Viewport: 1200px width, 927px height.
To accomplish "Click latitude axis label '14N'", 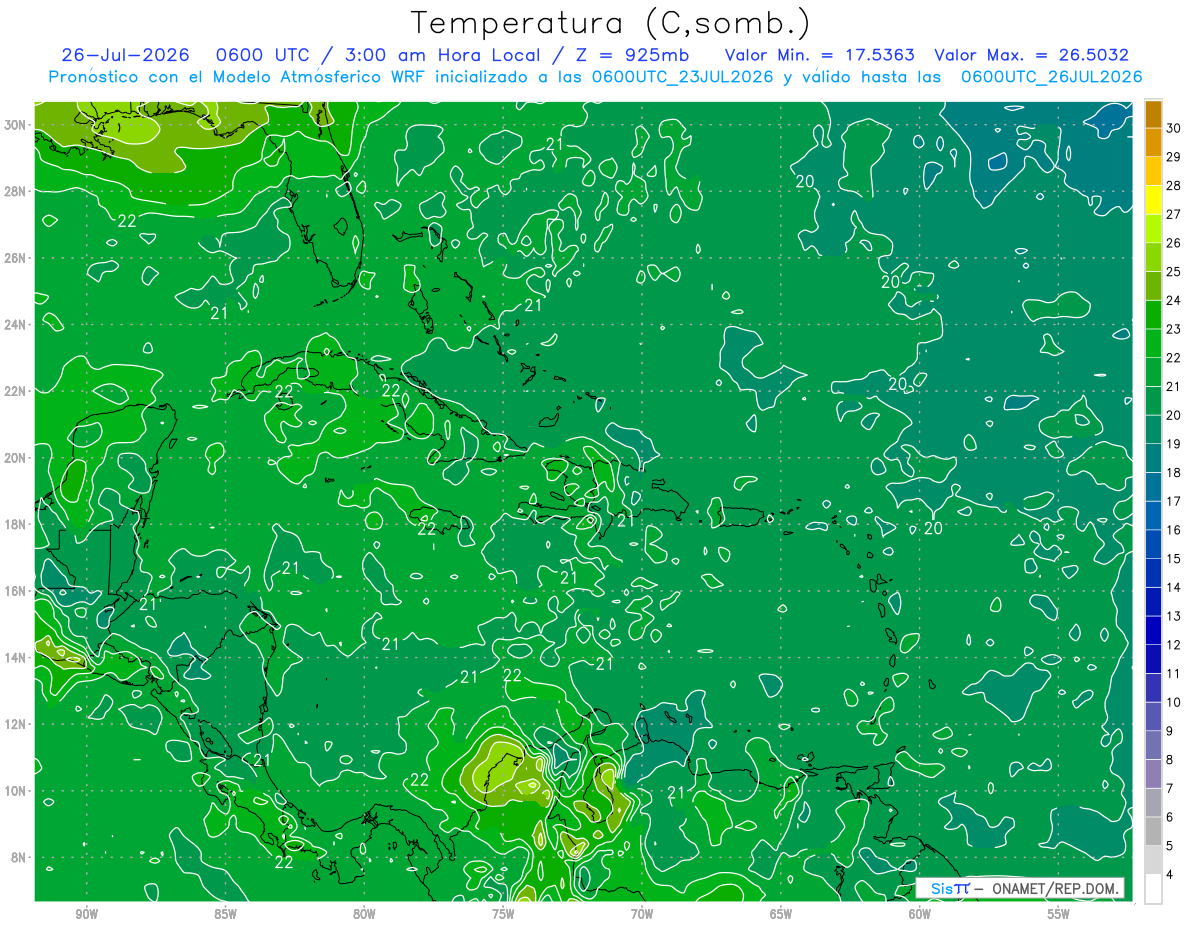I will coord(17,657).
